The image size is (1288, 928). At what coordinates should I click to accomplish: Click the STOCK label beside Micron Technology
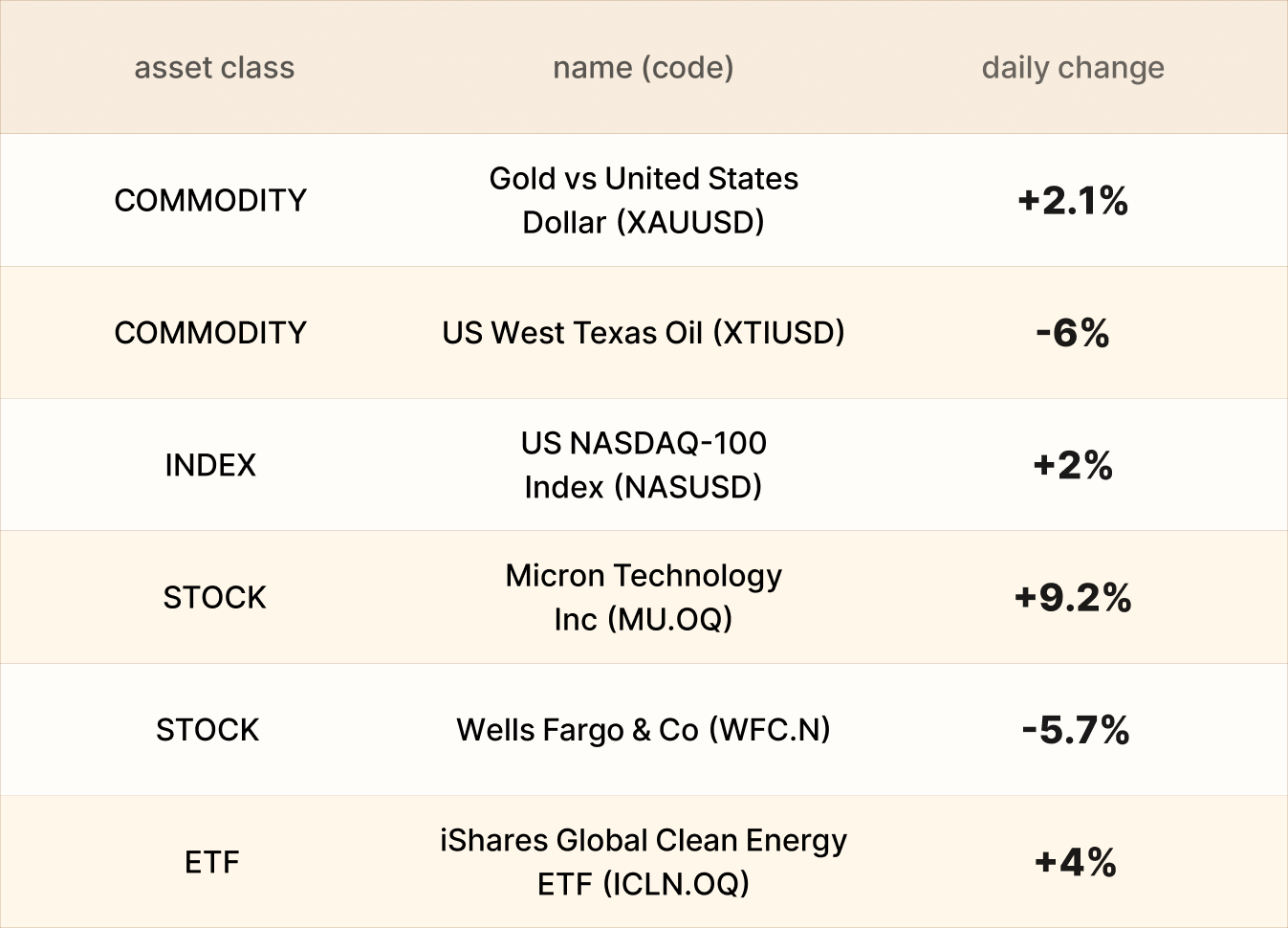click(214, 598)
